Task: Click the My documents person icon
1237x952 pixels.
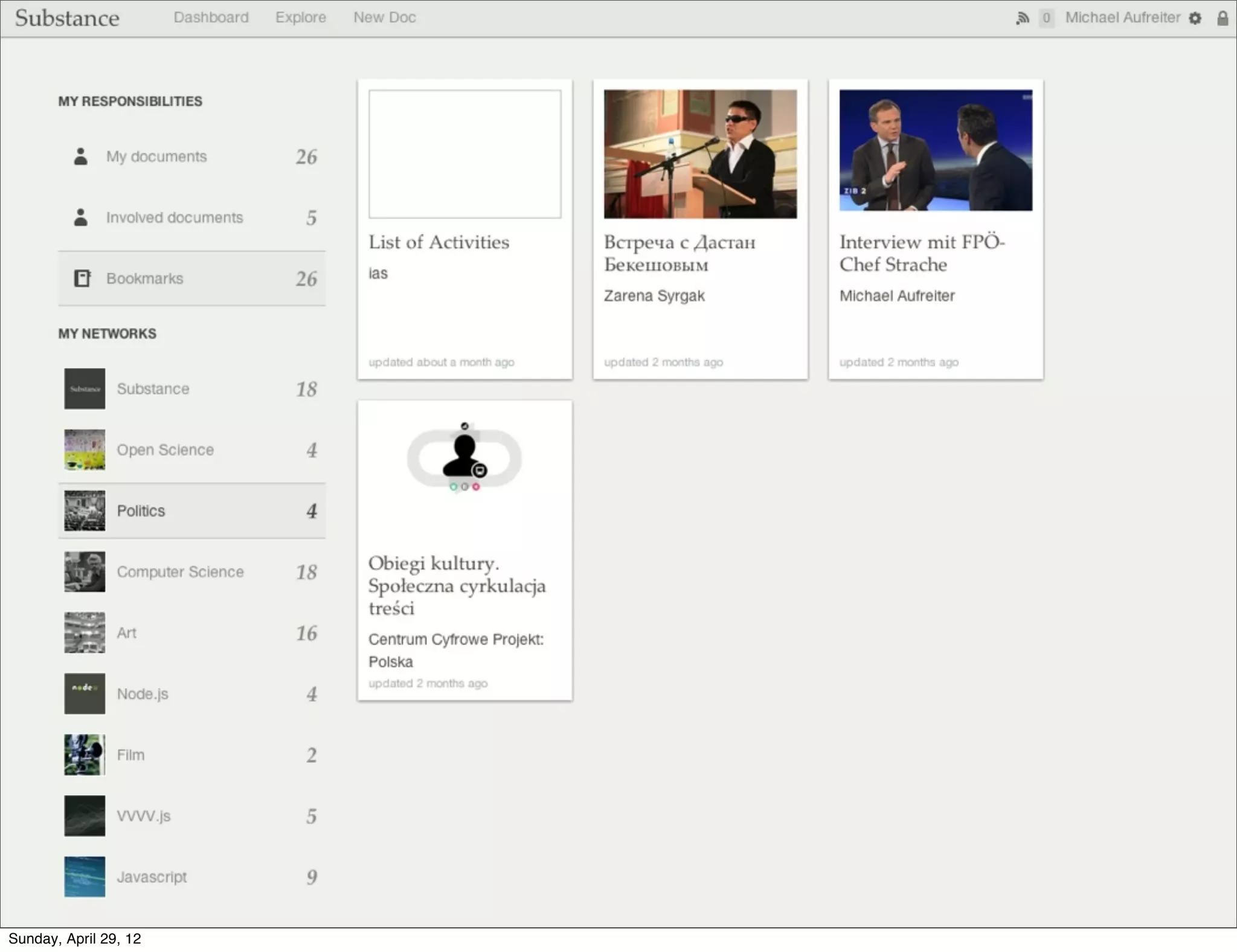Action: [x=80, y=156]
